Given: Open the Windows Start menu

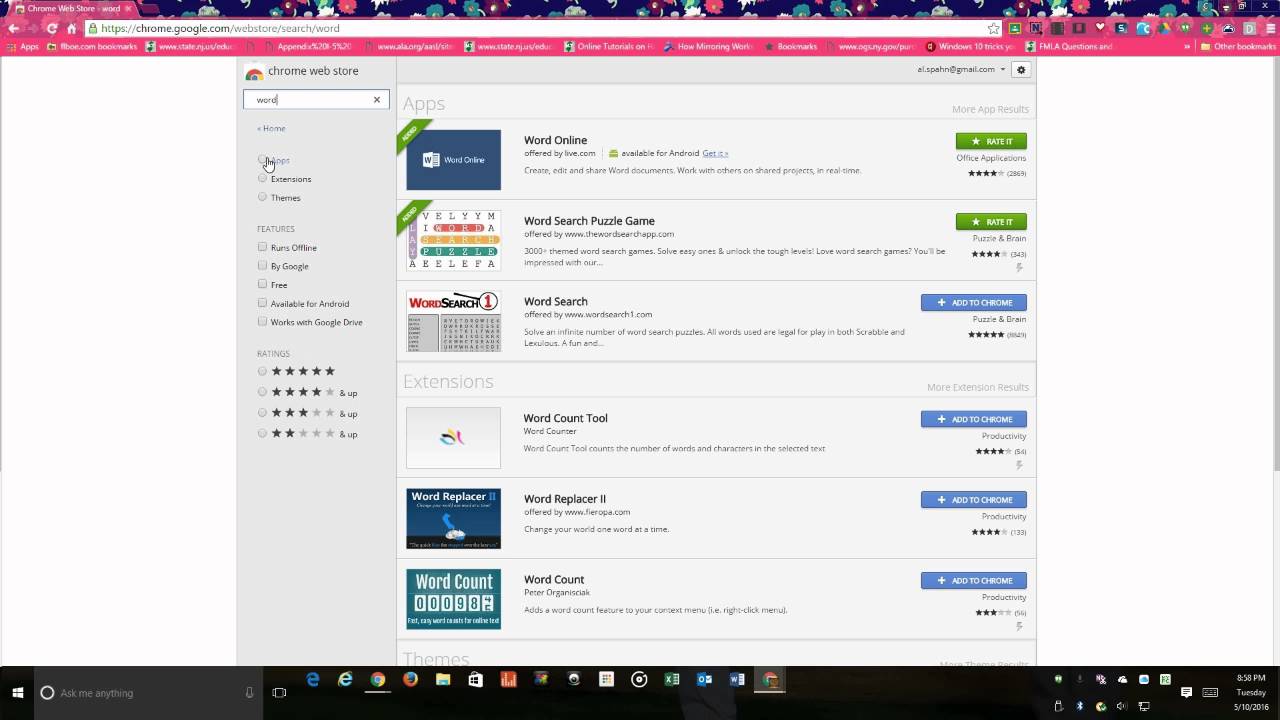Looking at the screenshot, I should click(x=17, y=692).
